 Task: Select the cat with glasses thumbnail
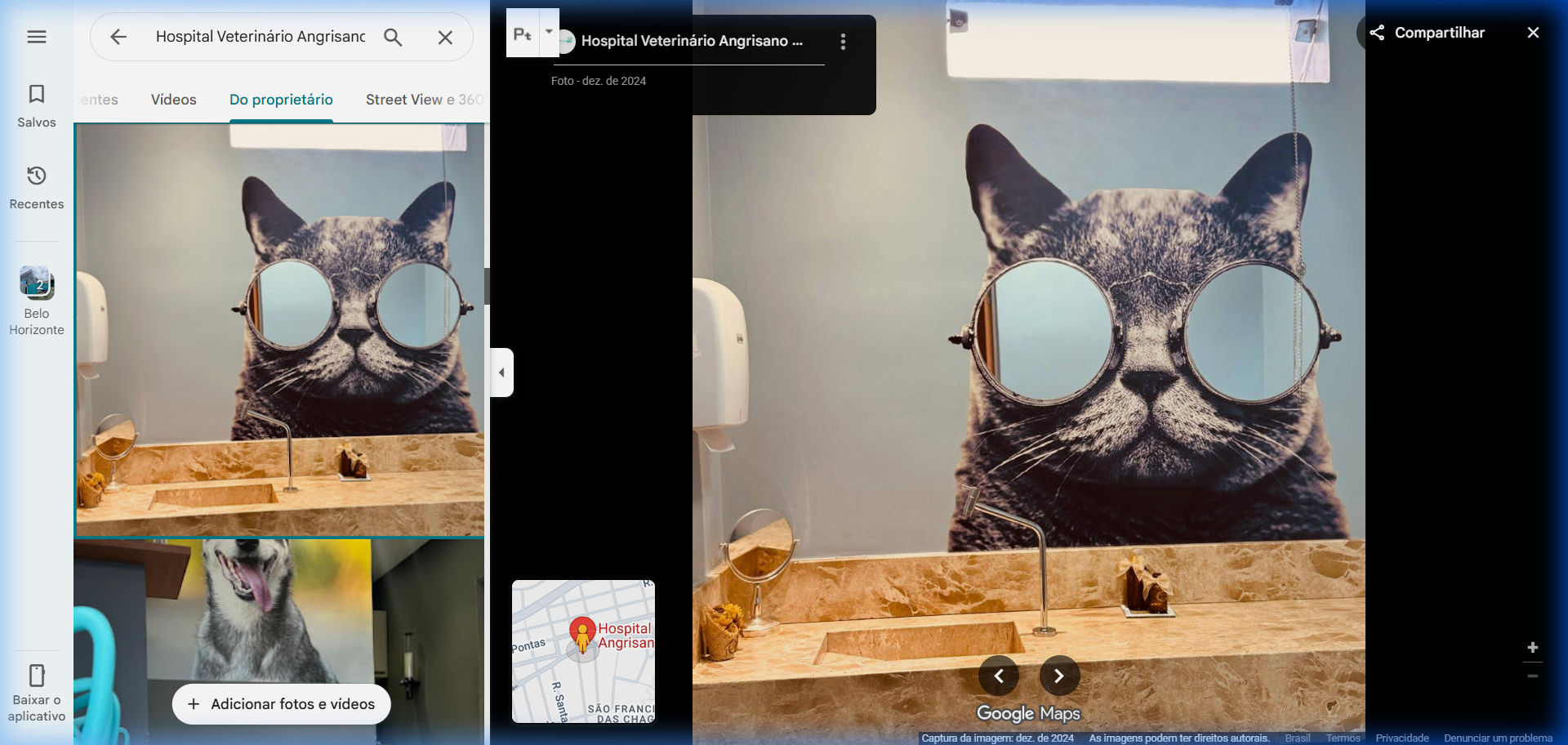click(280, 330)
